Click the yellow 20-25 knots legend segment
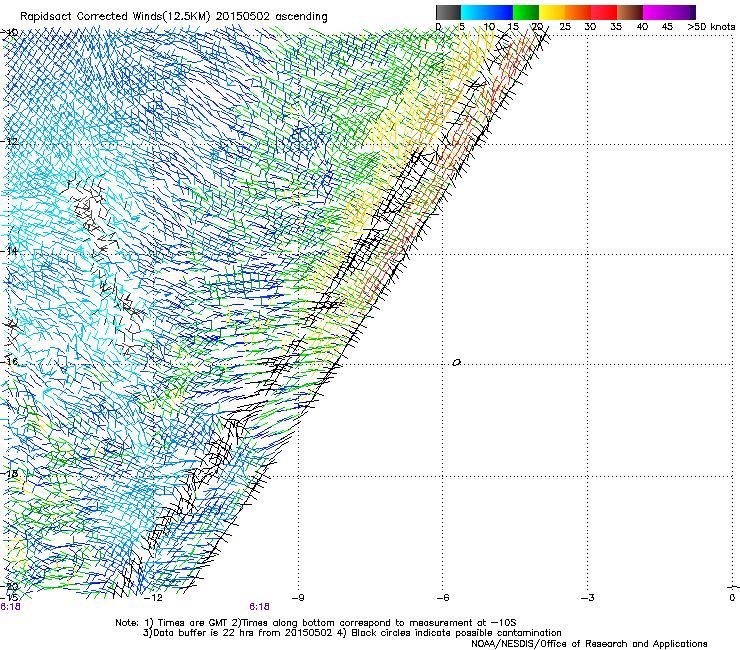 click(x=552, y=12)
